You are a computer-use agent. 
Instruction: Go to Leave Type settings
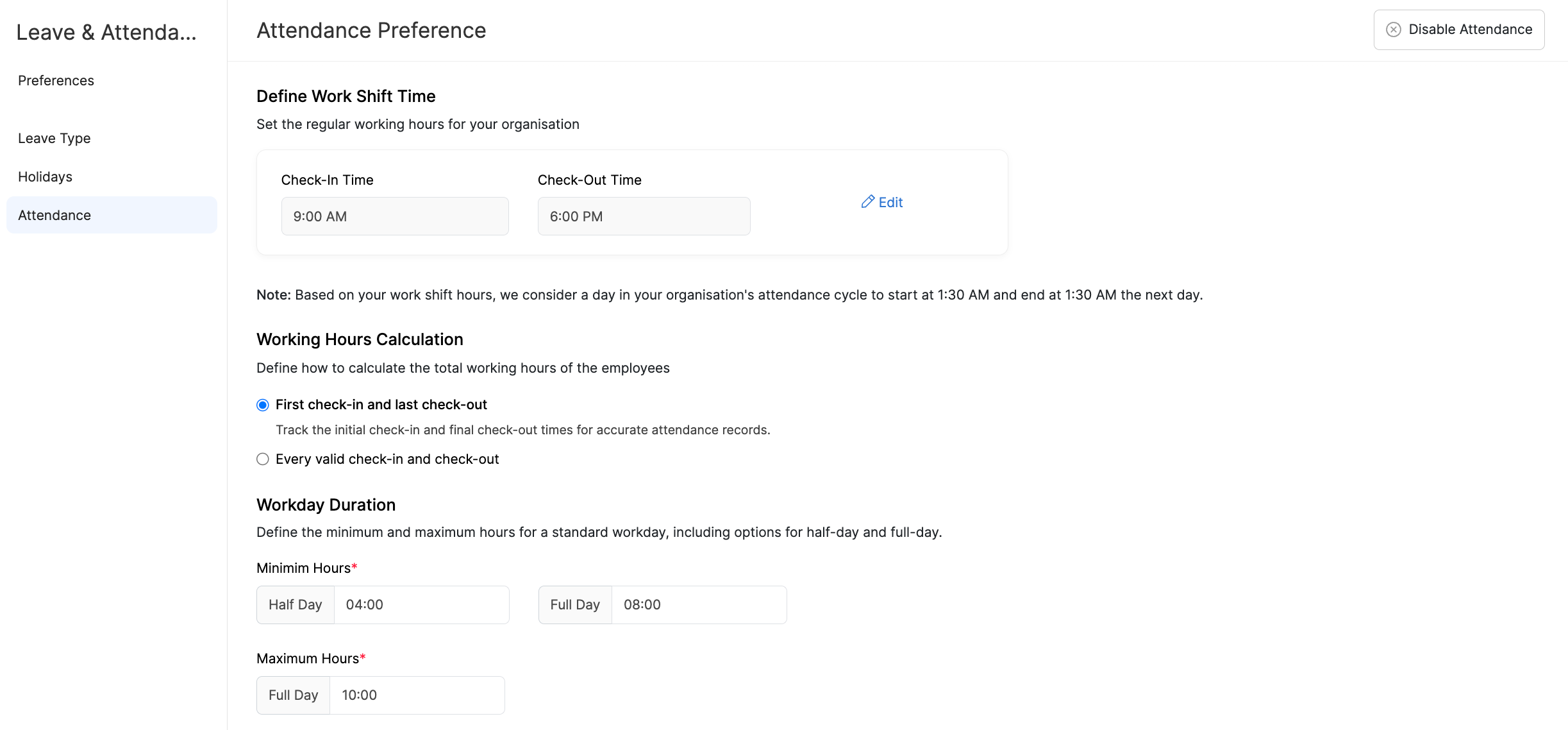(x=54, y=139)
